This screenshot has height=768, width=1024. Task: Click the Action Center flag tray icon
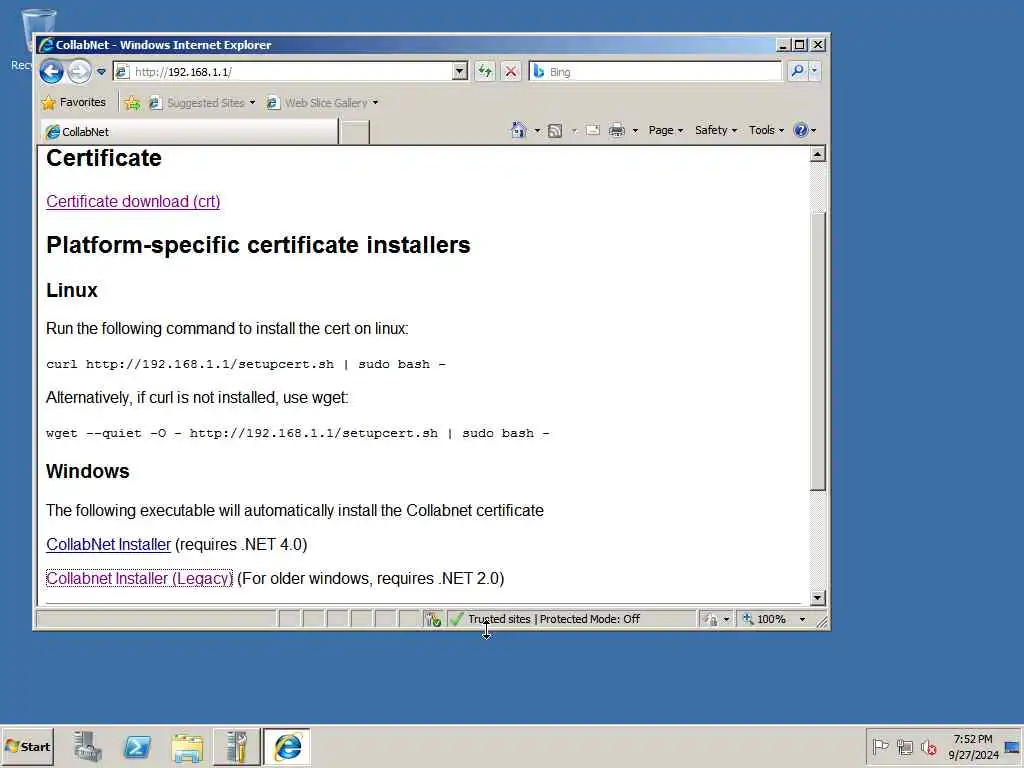(x=880, y=746)
